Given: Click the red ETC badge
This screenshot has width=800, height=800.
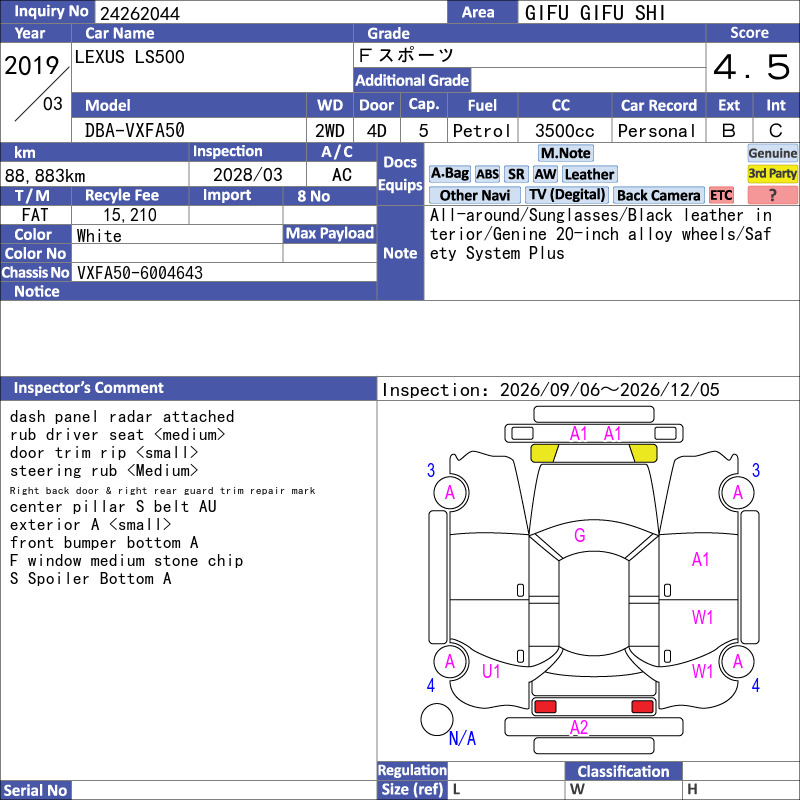Looking at the screenshot, I should coord(721,195).
